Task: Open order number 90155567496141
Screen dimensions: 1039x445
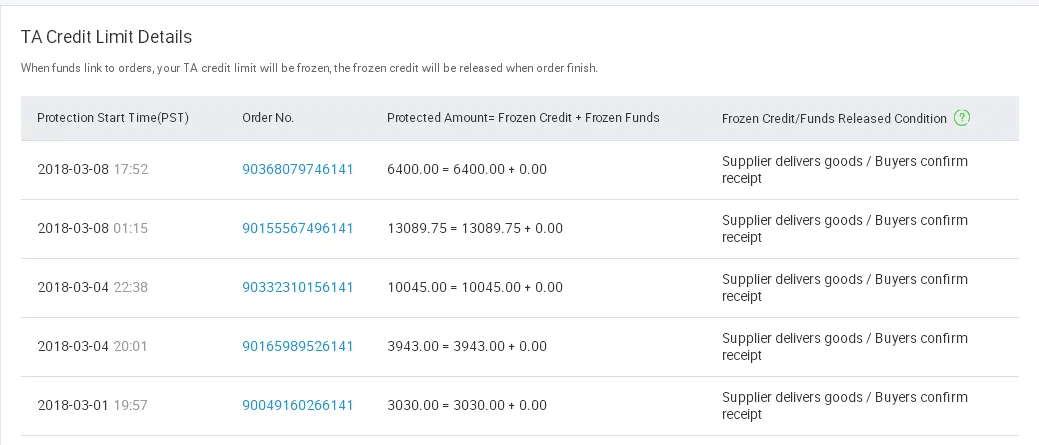Action: click(297, 228)
